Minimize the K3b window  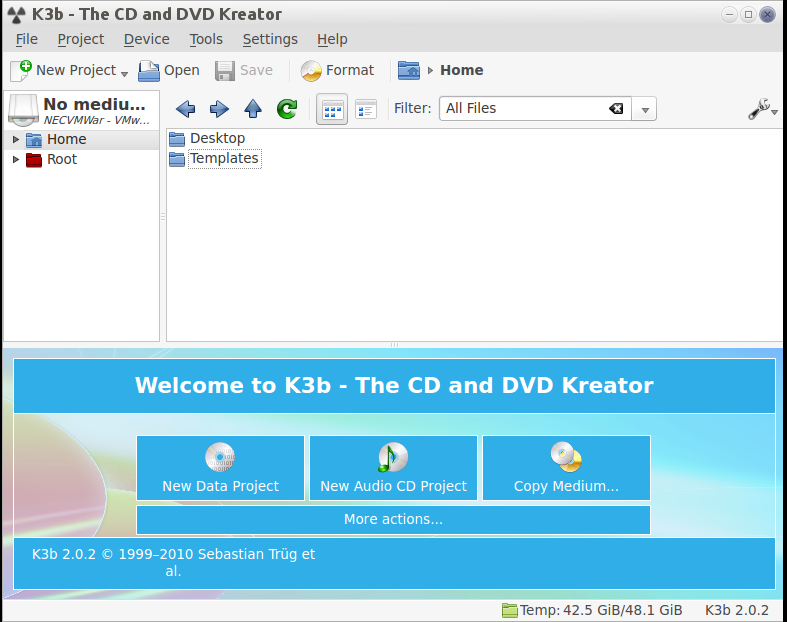tap(729, 15)
